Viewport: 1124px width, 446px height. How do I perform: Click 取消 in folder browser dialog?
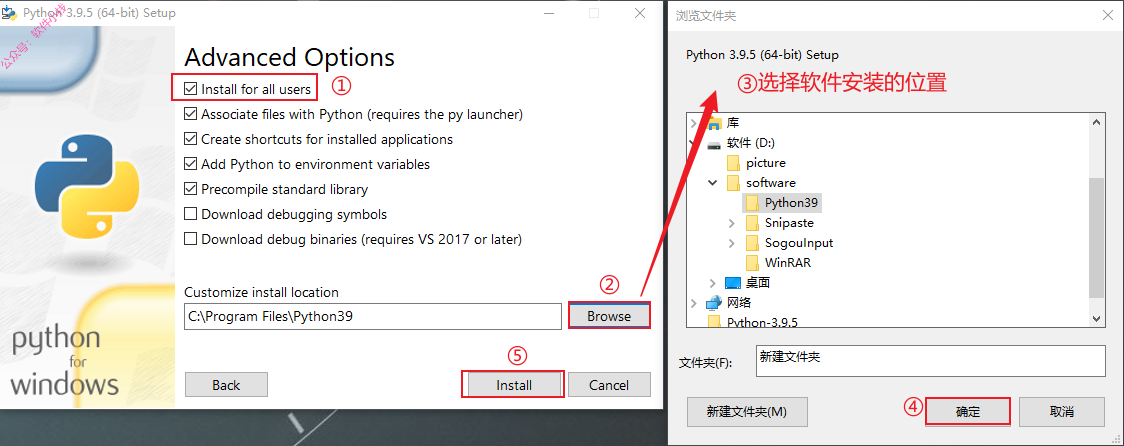point(1062,412)
